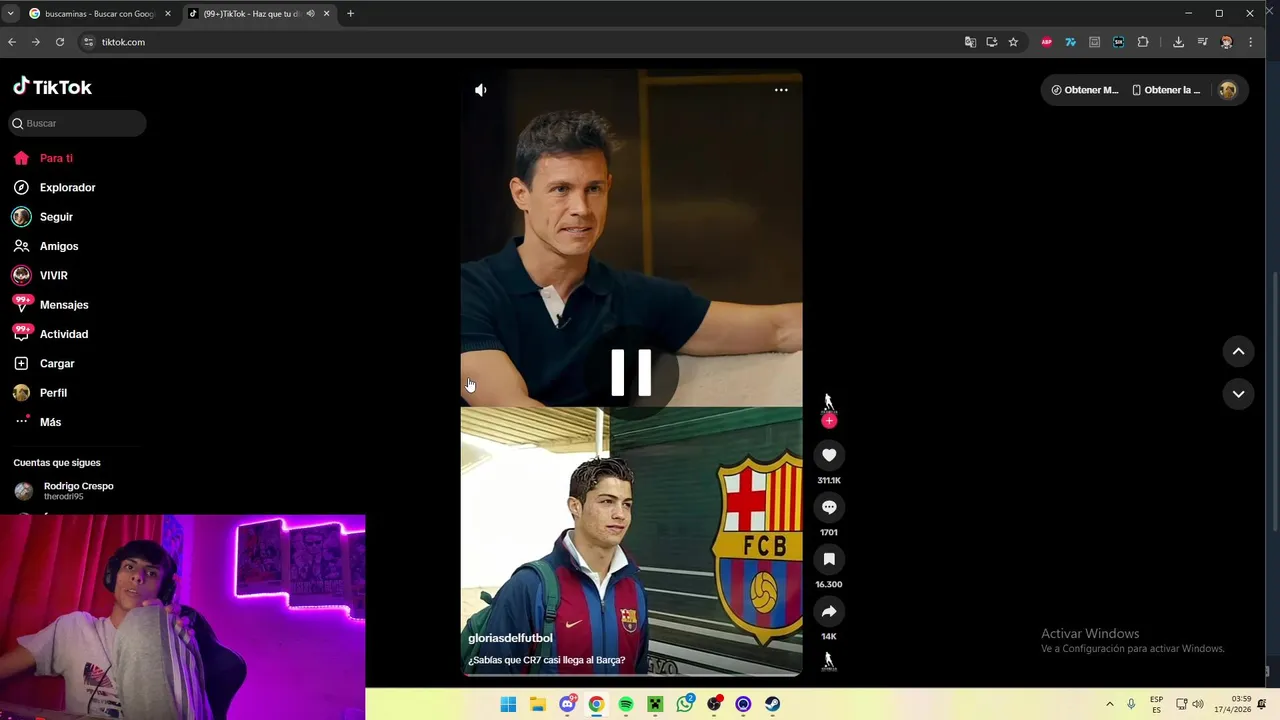Open a new browser tab
This screenshot has height=720, width=1280.
pos(350,14)
